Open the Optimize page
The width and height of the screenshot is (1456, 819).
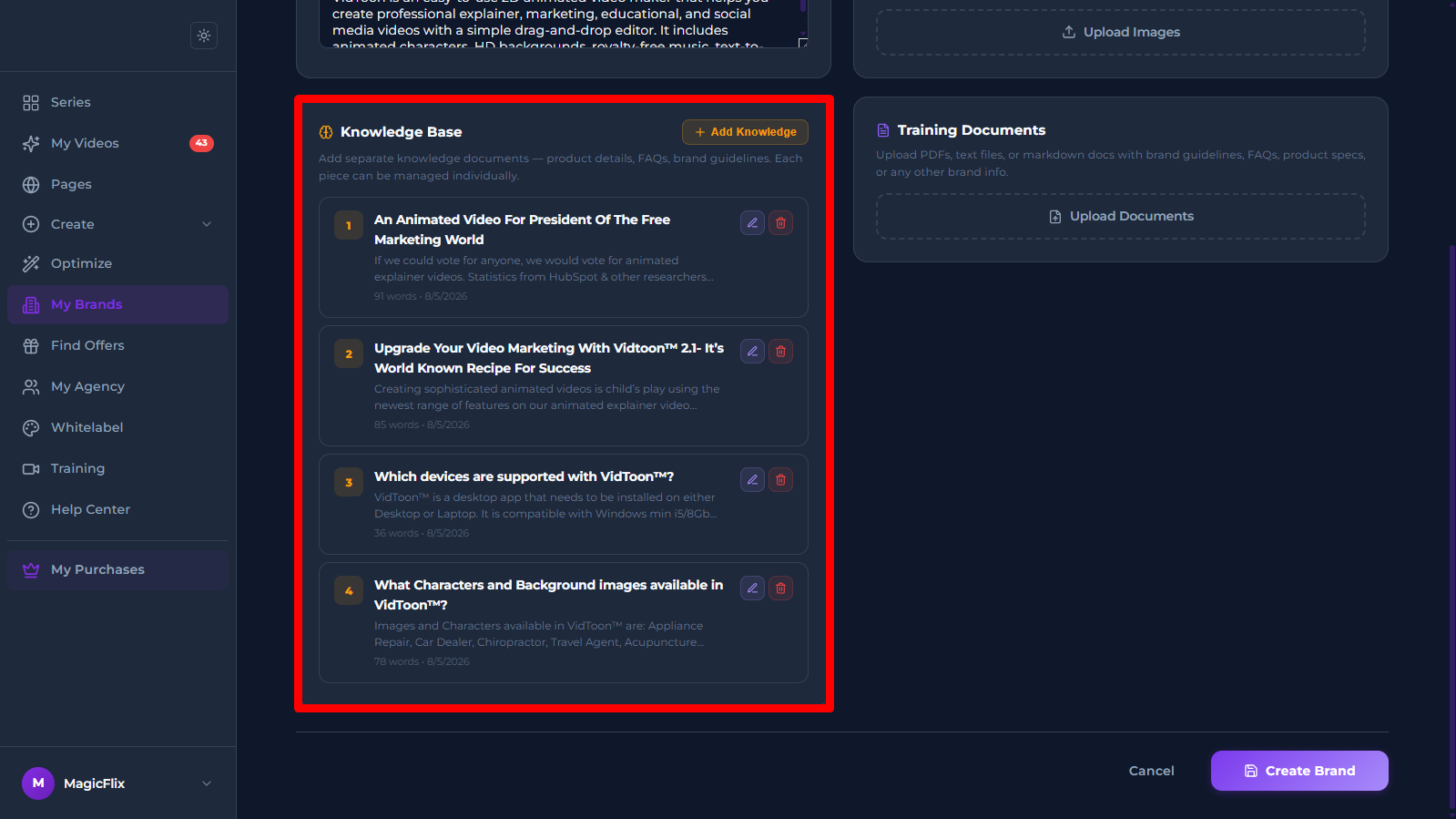point(117,263)
